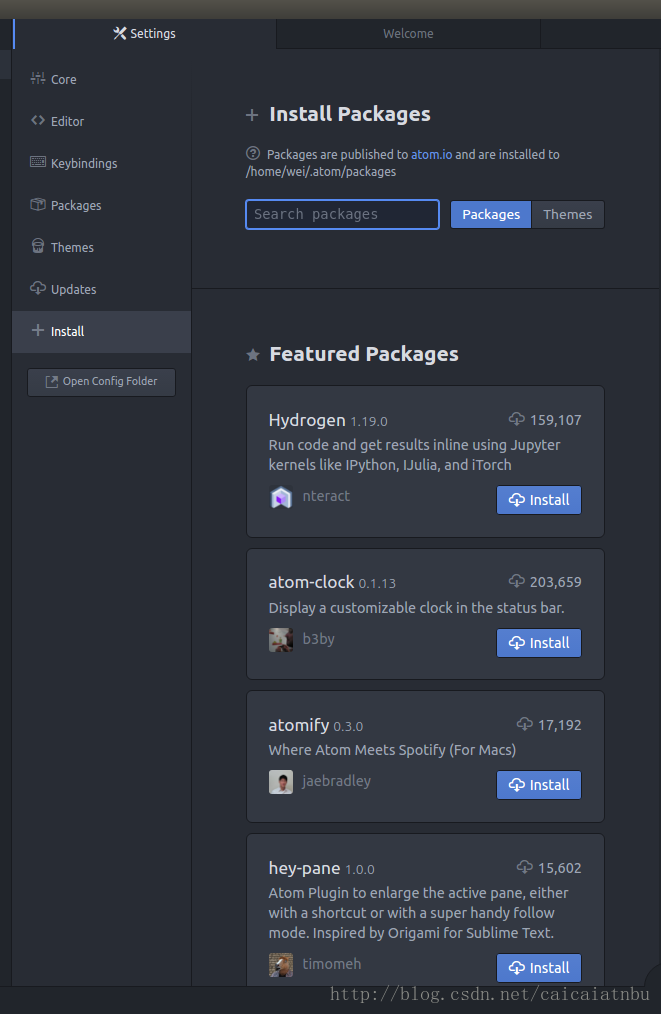
Task: Select the Install section in sidebar
Action: 67,331
